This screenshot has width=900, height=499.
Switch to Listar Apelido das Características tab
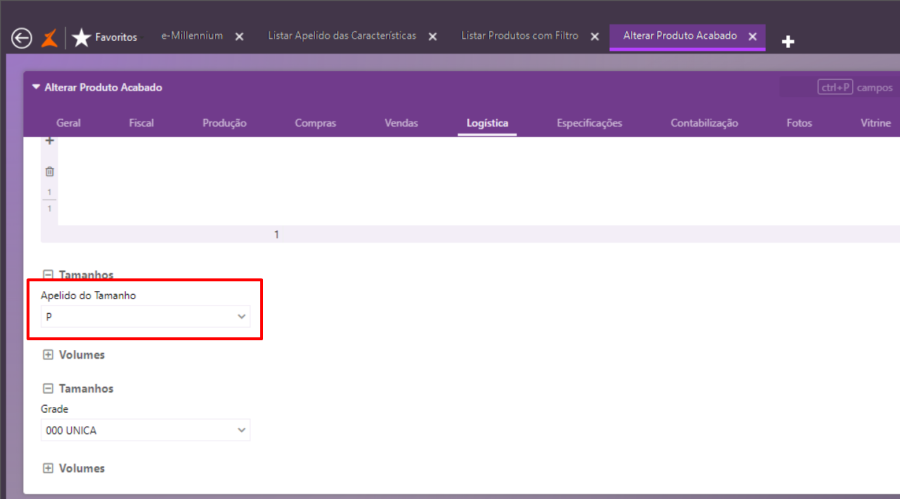342,36
